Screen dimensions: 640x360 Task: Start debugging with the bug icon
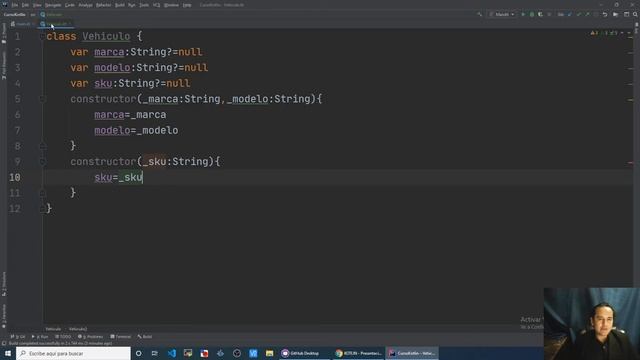tap(531, 14)
